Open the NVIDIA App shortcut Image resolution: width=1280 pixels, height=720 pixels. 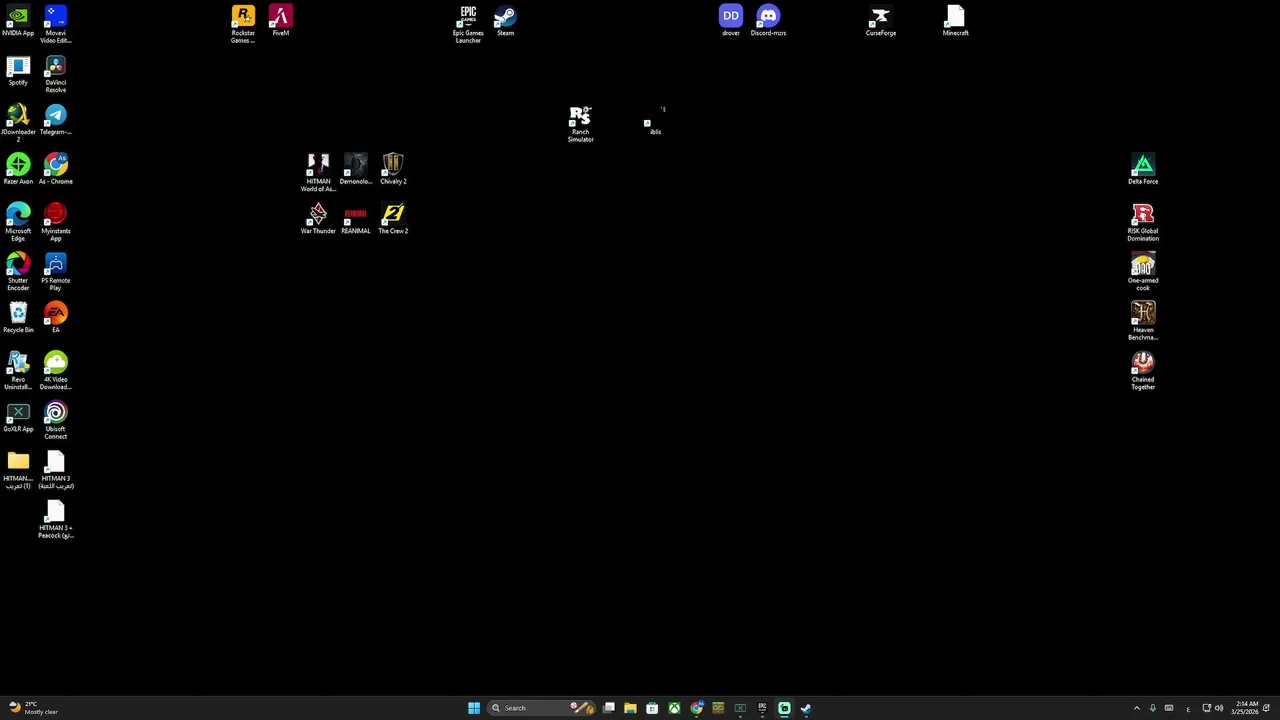(18, 21)
